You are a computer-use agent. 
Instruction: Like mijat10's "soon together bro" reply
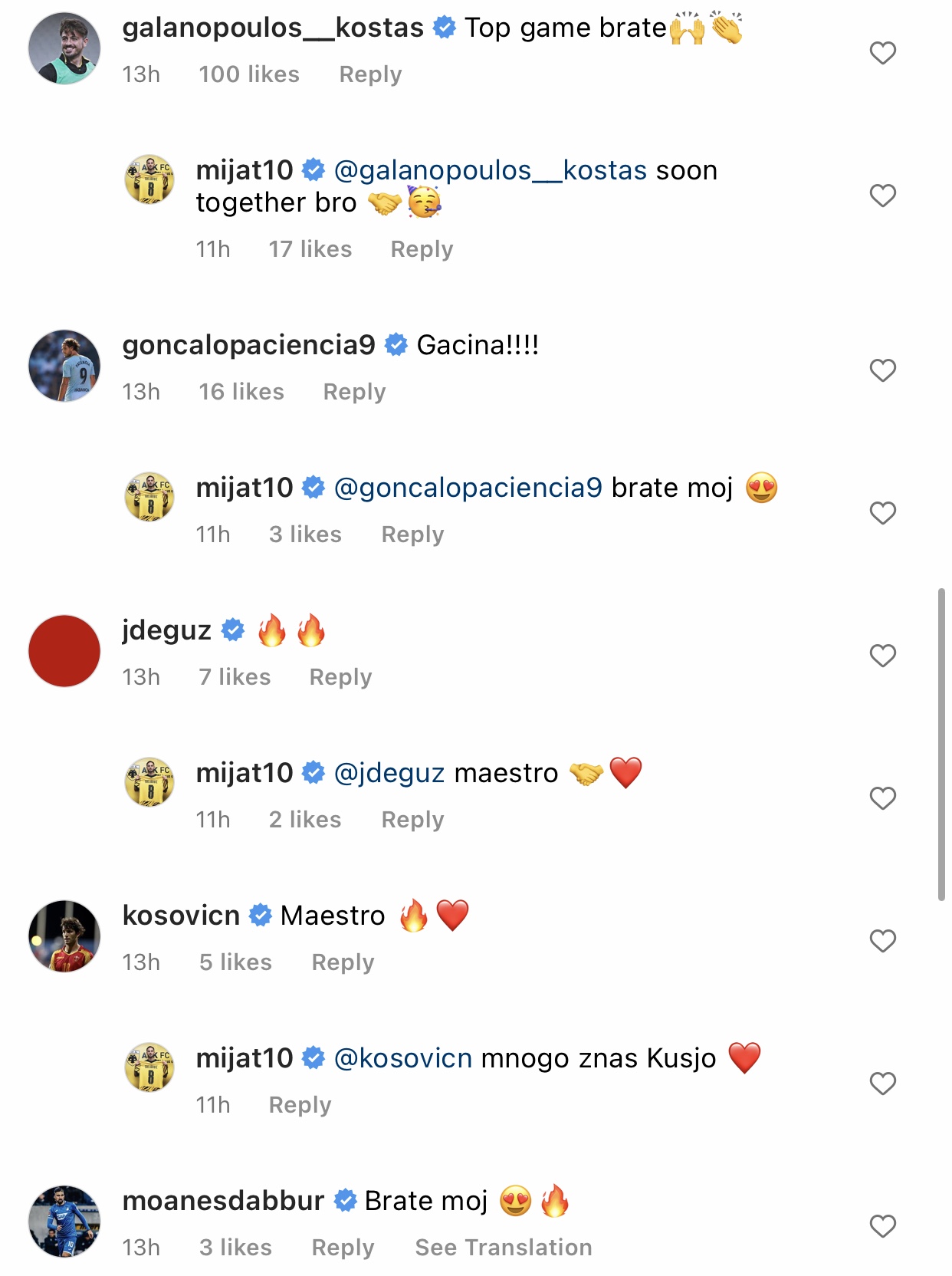[882, 196]
